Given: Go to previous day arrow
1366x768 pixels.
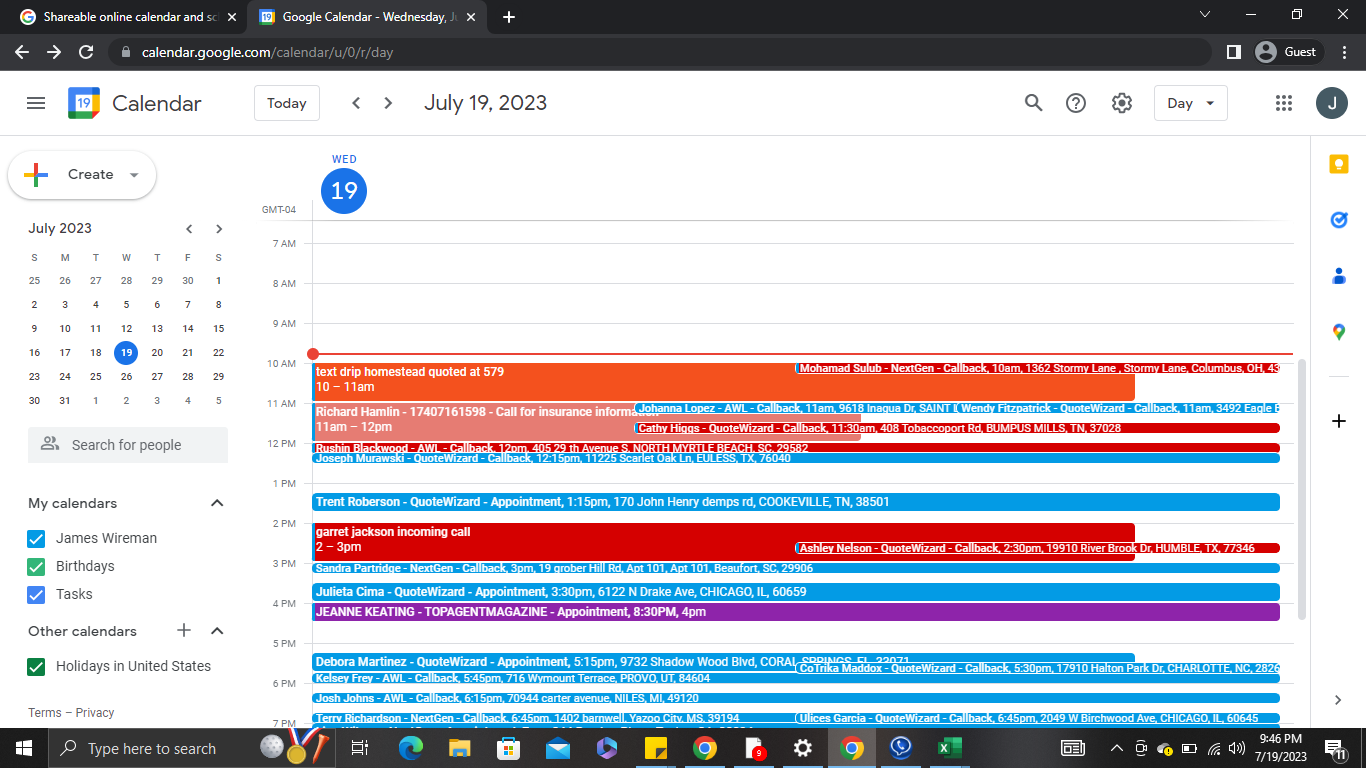Looking at the screenshot, I should point(356,103).
